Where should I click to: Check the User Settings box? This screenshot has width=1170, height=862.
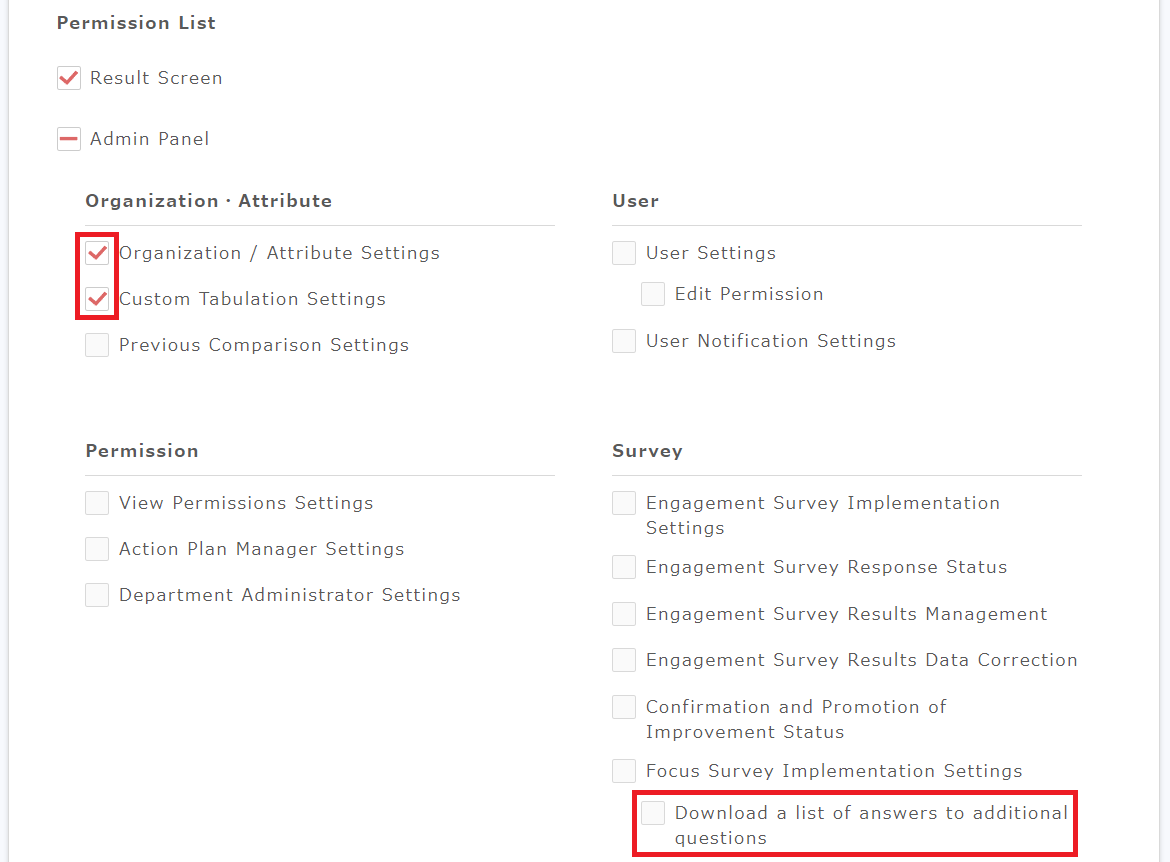tap(624, 253)
